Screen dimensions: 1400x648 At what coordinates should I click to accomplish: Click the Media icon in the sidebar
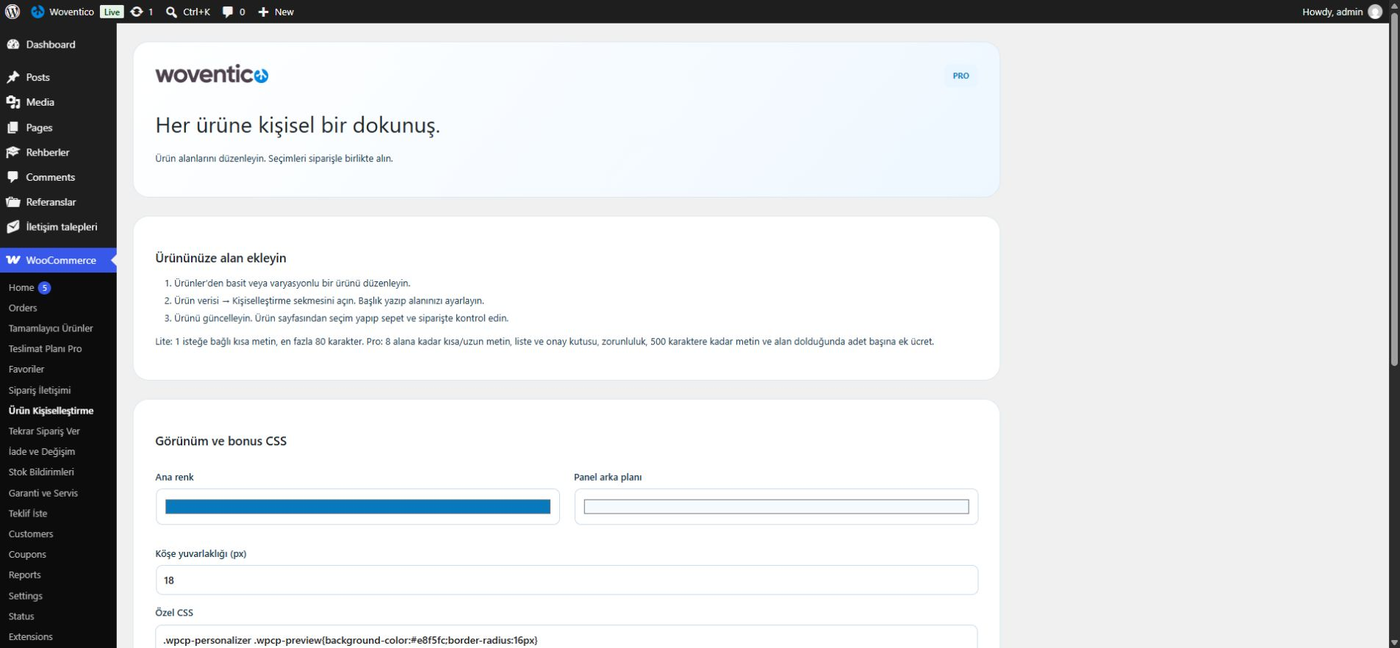(x=13, y=102)
